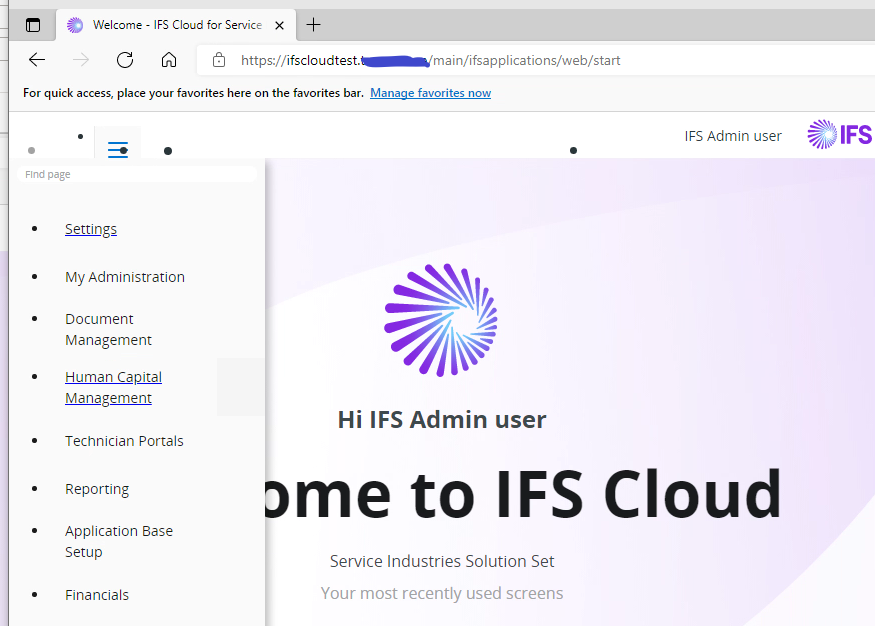Image resolution: width=875 pixels, height=626 pixels.
Task: Open My Administration in the navigator
Action: pos(125,277)
